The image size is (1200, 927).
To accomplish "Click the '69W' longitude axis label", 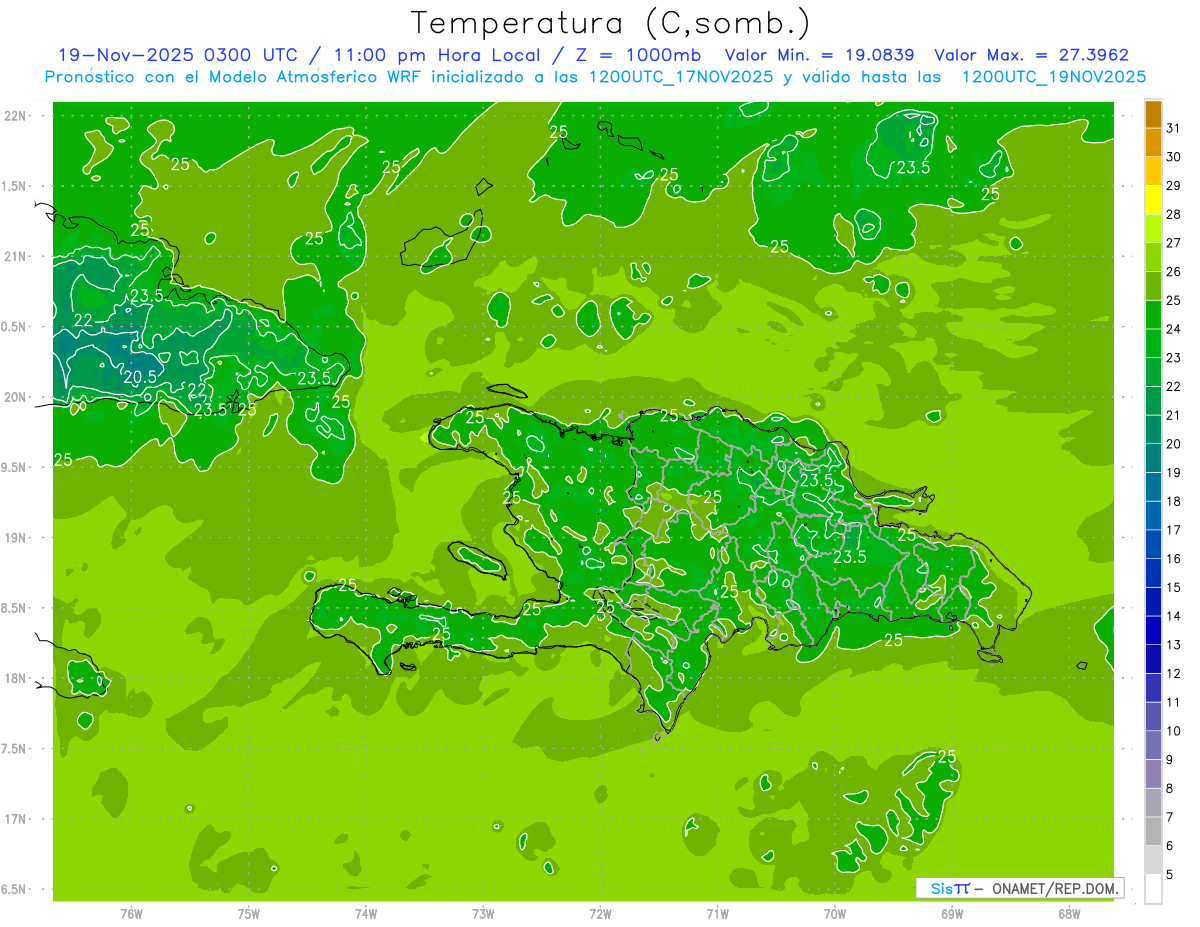I will pyautogui.click(x=952, y=913).
